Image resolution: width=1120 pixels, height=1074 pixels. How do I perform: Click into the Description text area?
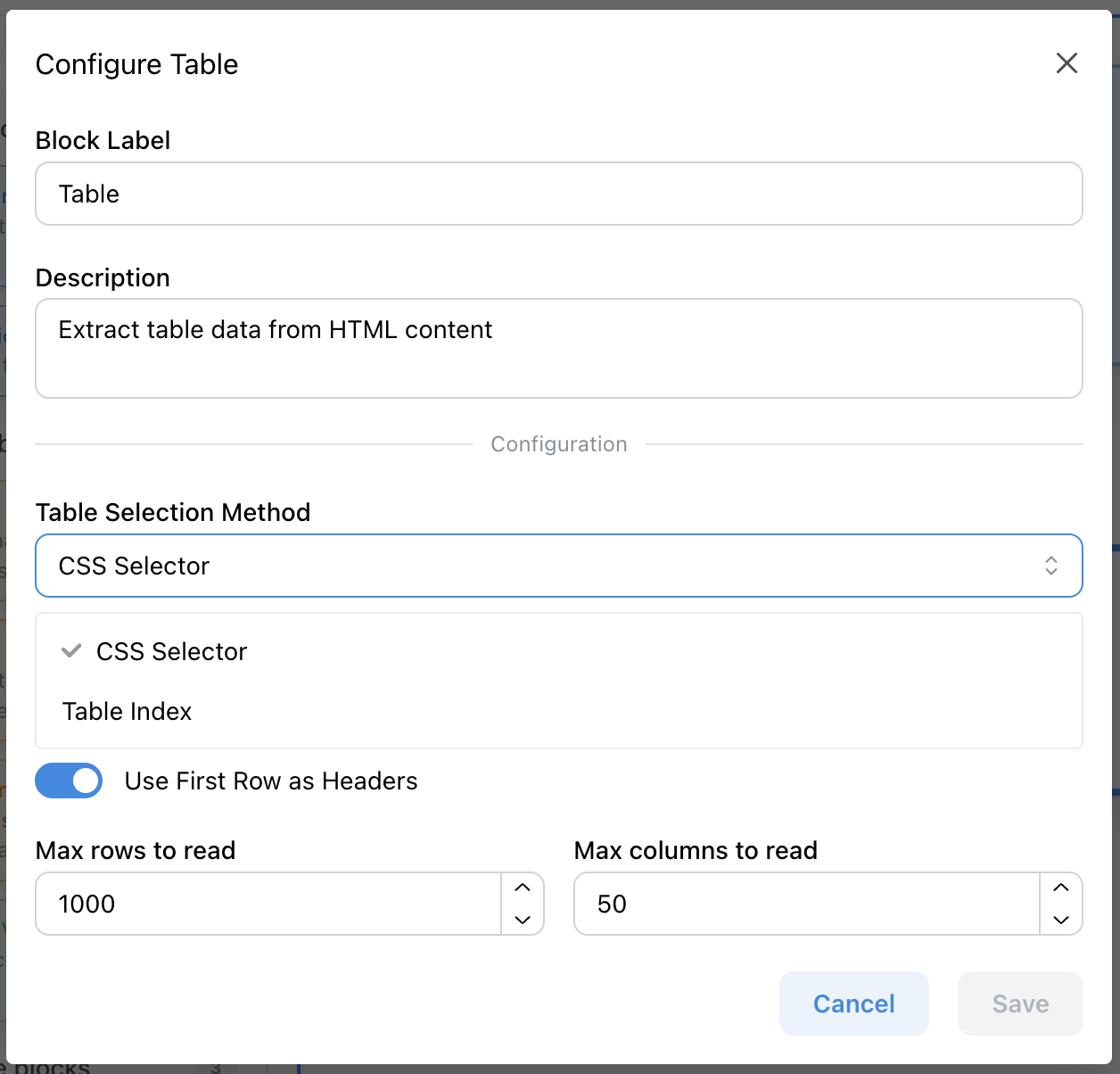pyautogui.click(x=558, y=348)
